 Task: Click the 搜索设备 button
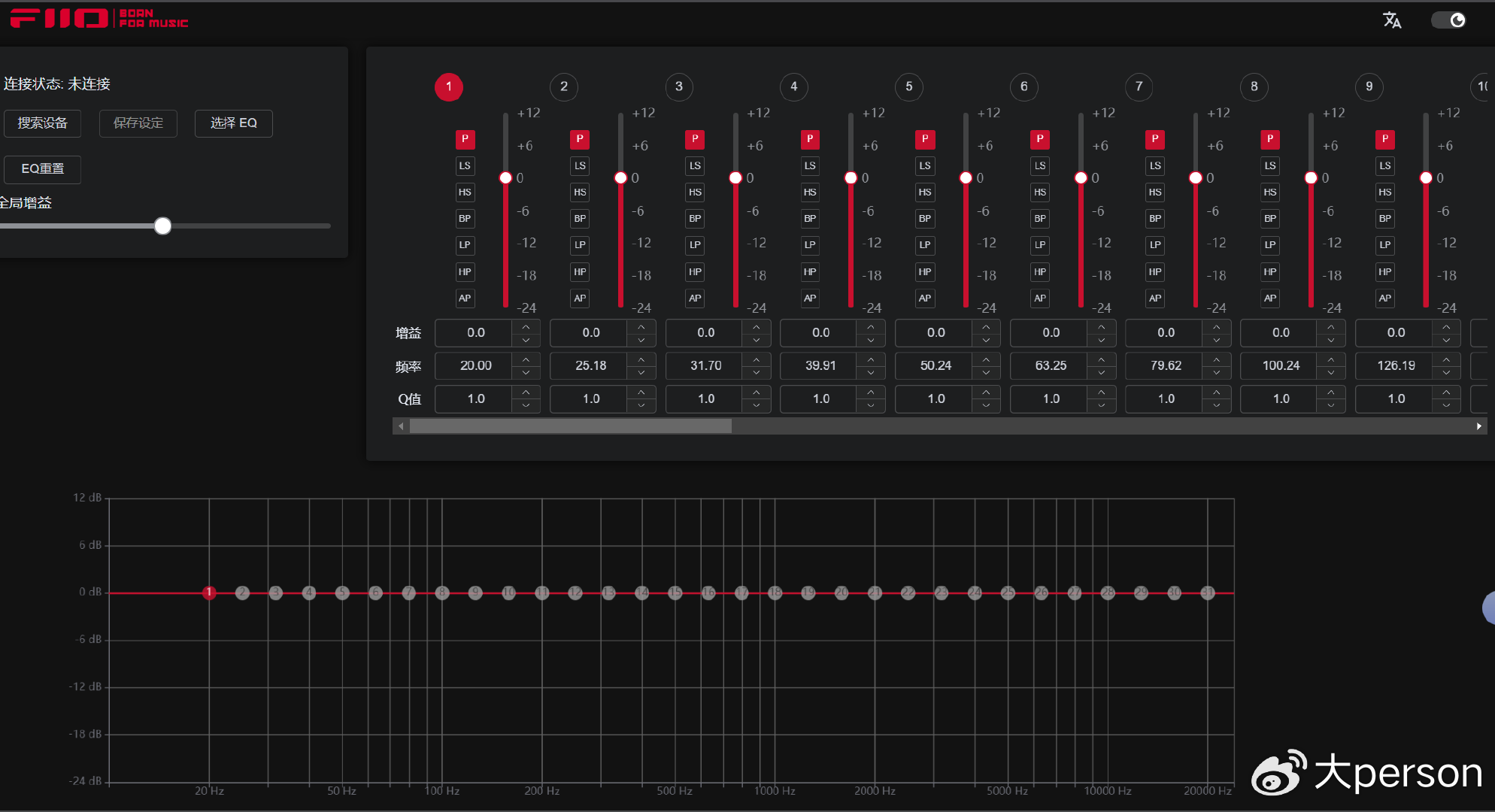coord(43,123)
